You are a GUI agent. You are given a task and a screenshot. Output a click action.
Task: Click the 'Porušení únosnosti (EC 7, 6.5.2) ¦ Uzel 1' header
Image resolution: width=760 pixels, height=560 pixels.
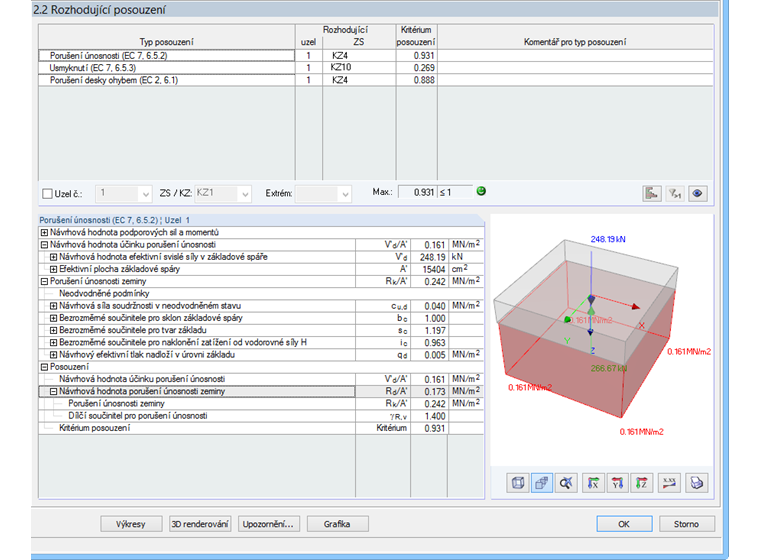point(114,220)
